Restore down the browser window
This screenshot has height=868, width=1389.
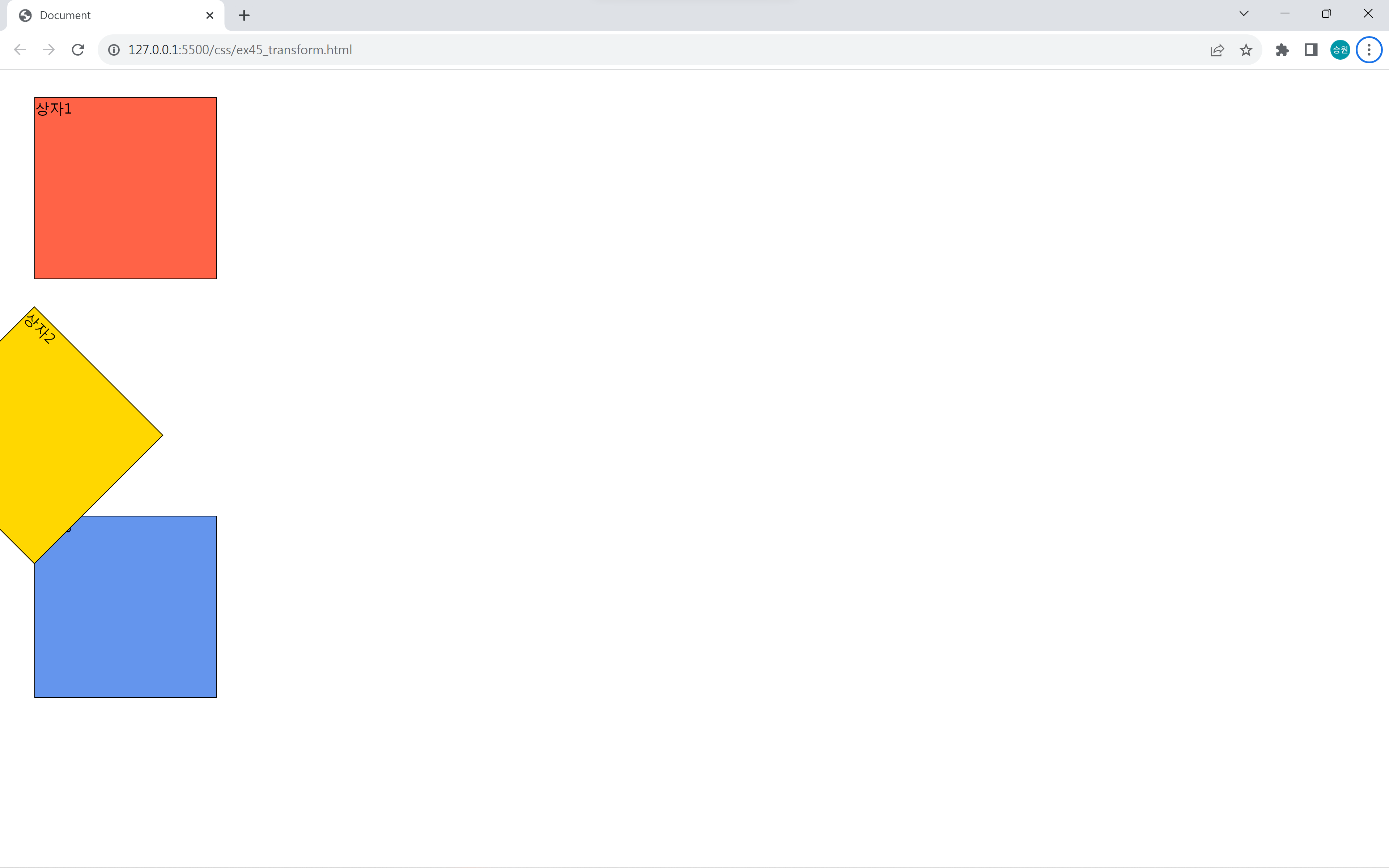[x=1326, y=14]
